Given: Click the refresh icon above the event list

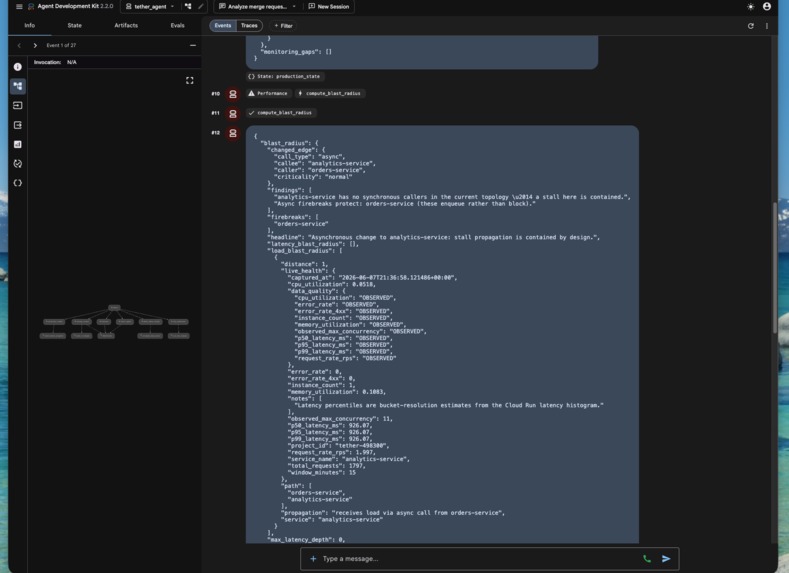Looking at the screenshot, I should pyautogui.click(x=751, y=26).
